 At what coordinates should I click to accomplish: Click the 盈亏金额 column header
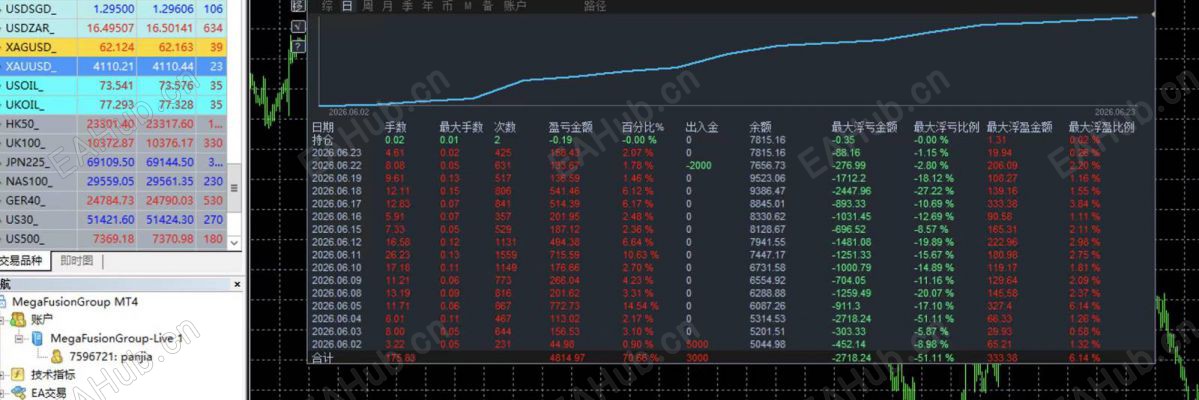click(x=571, y=128)
